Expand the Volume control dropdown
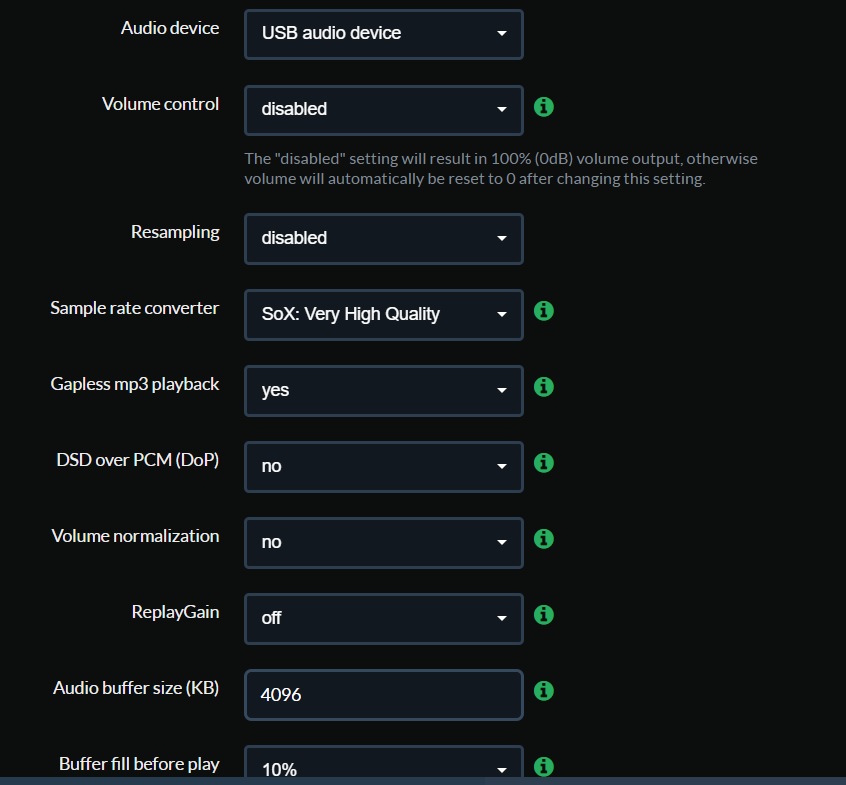 point(384,110)
